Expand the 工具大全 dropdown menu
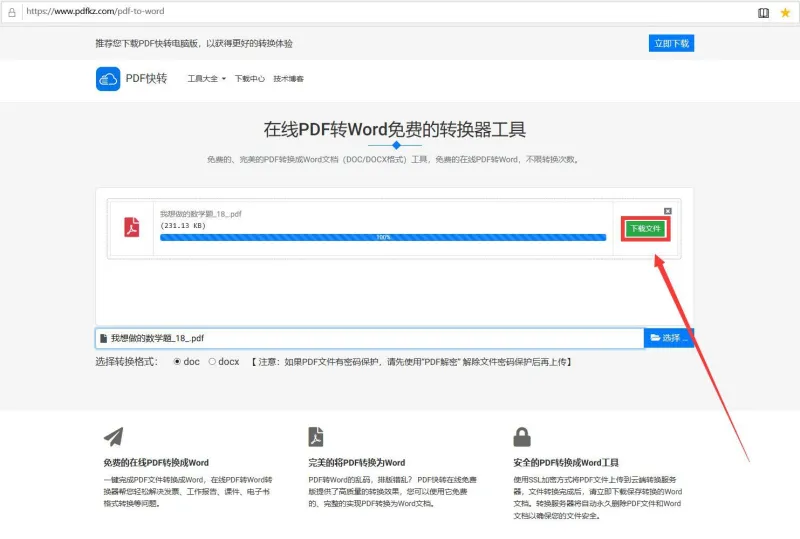Viewport: 800px width, 539px height. pyautogui.click(x=207, y=79)
